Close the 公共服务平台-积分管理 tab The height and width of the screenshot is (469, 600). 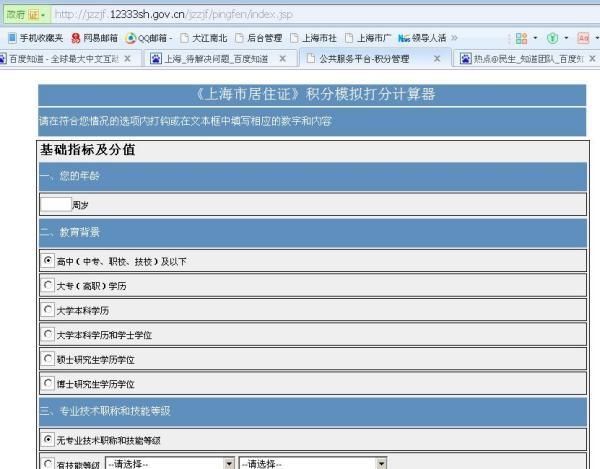437,59
